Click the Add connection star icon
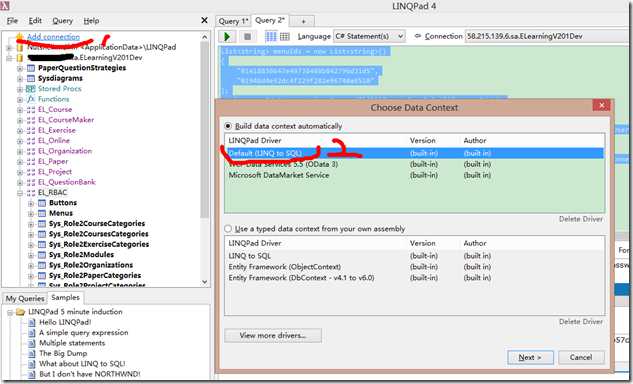The image size is (633, 384). [19, 37]
